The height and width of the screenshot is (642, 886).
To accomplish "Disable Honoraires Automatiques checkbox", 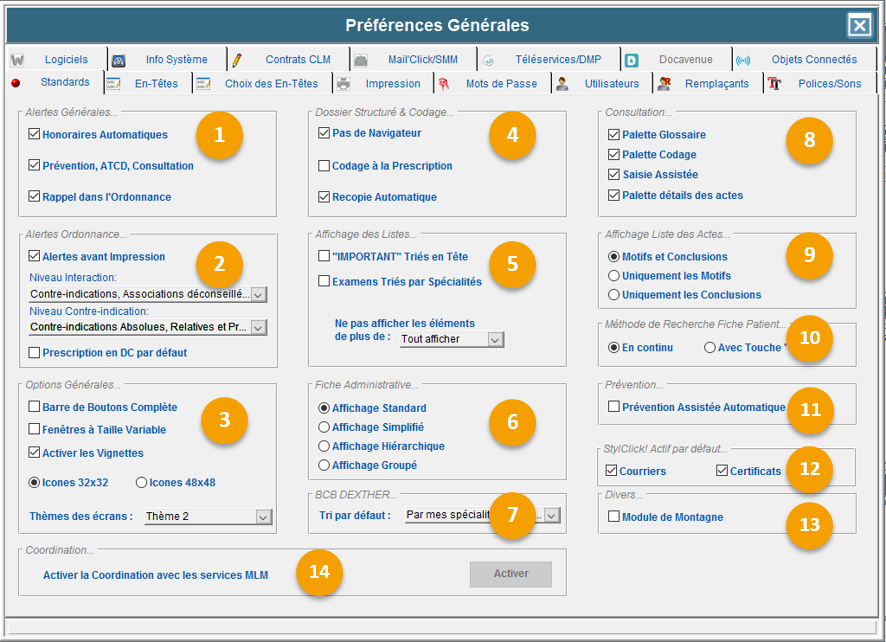I will [35, 134].
